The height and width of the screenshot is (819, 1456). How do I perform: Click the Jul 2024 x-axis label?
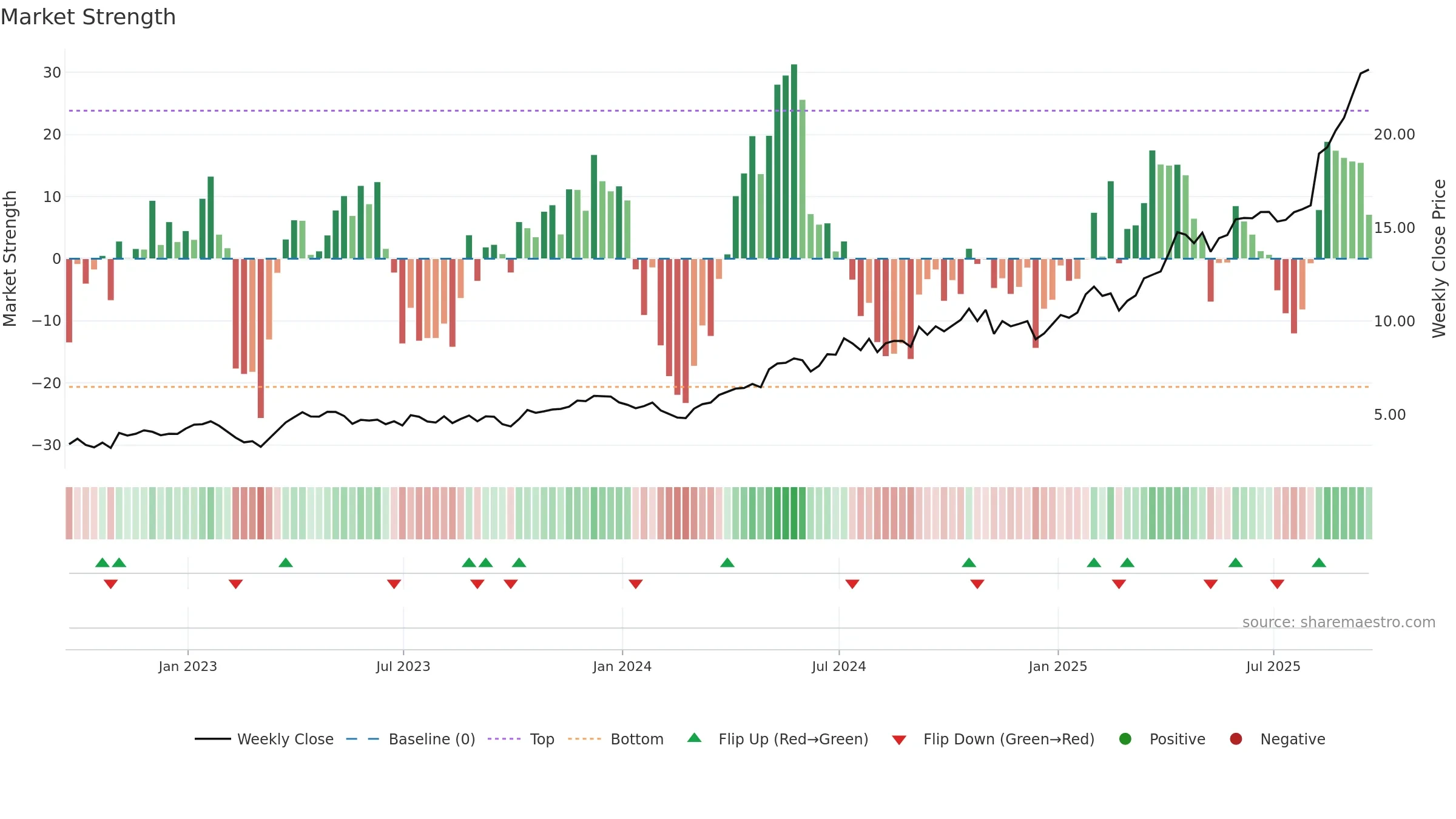(x=839, y=666)
